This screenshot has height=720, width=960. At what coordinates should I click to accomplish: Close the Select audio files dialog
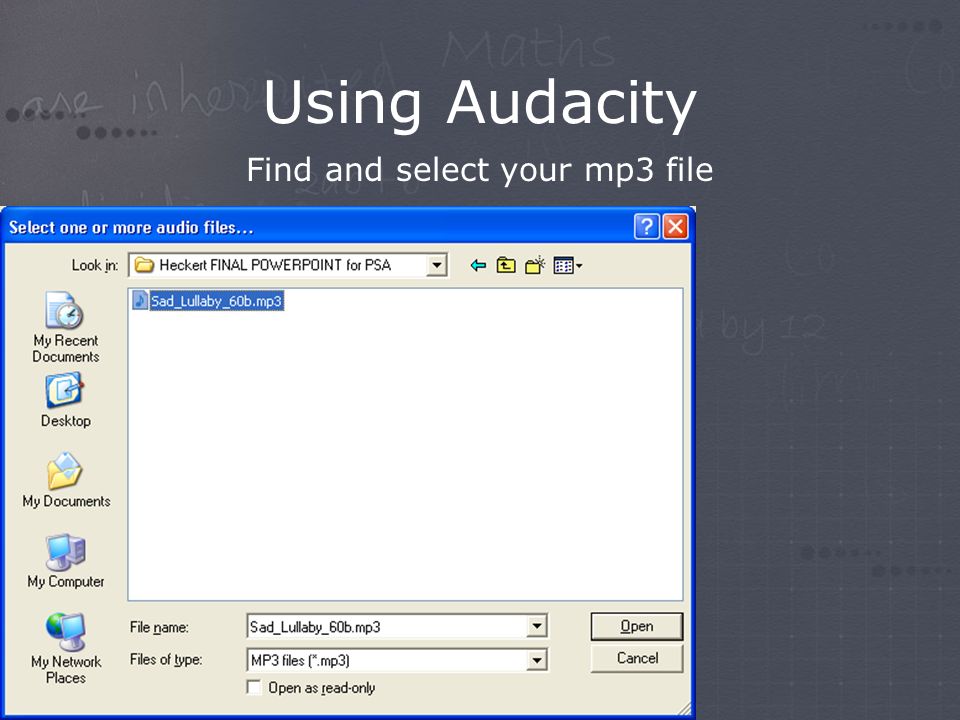(675, 227)
